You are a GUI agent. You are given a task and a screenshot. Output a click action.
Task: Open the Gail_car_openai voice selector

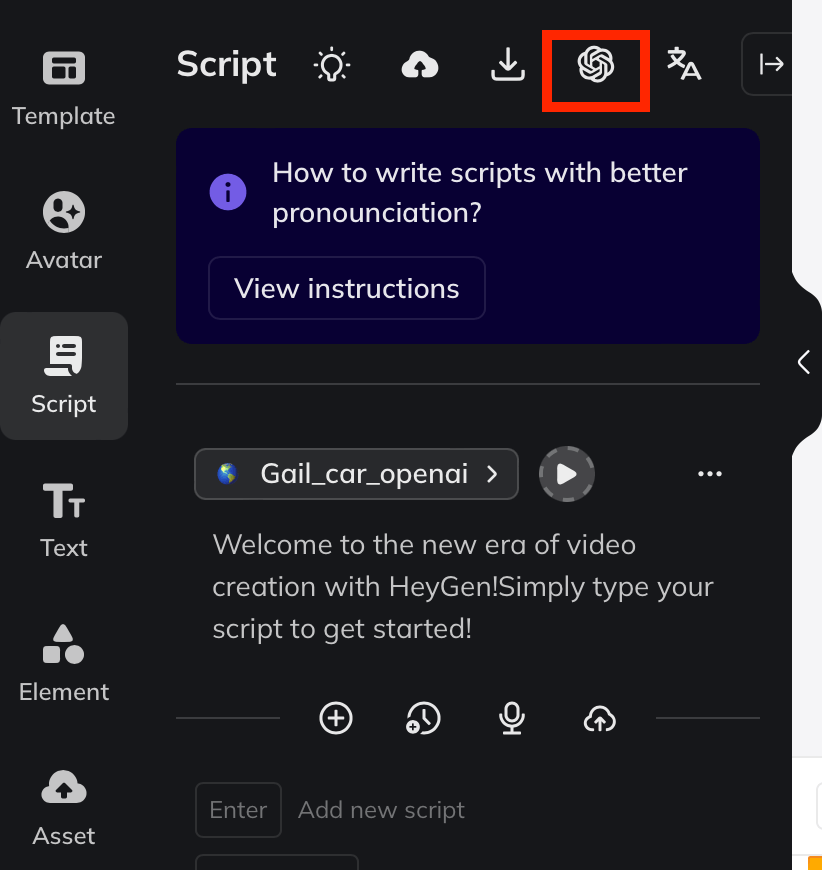[357, 474]
